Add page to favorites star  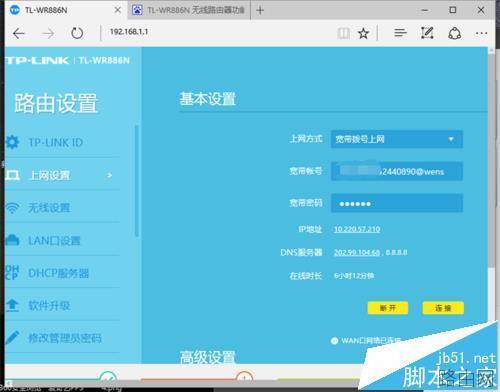click(363, 33)
